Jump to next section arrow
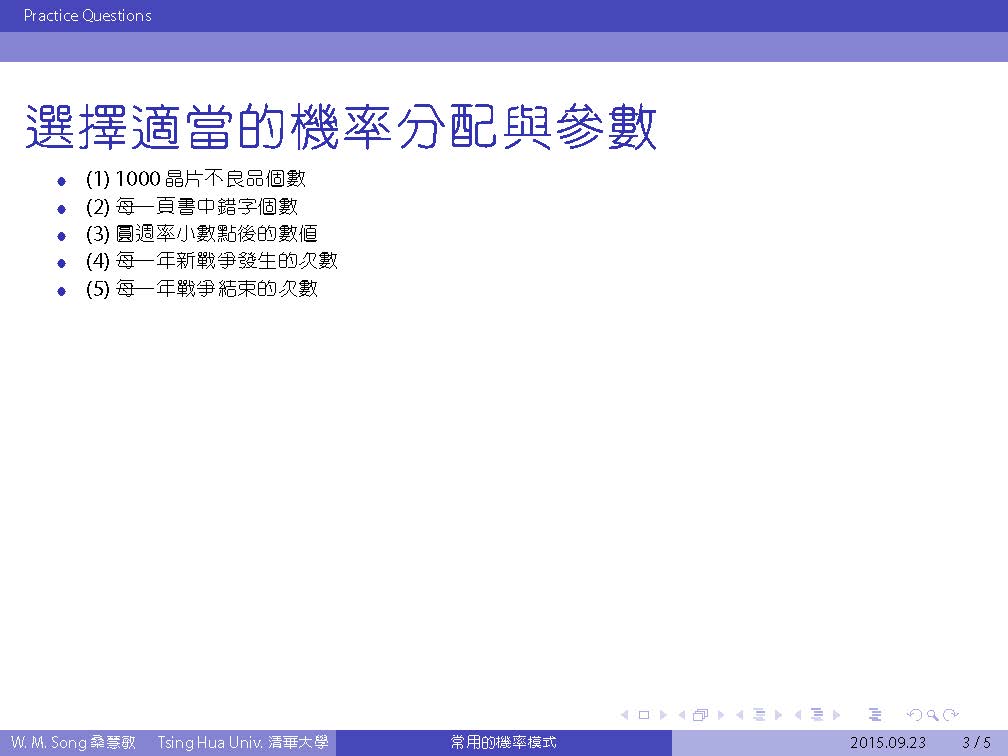 (x=837, y=715)
